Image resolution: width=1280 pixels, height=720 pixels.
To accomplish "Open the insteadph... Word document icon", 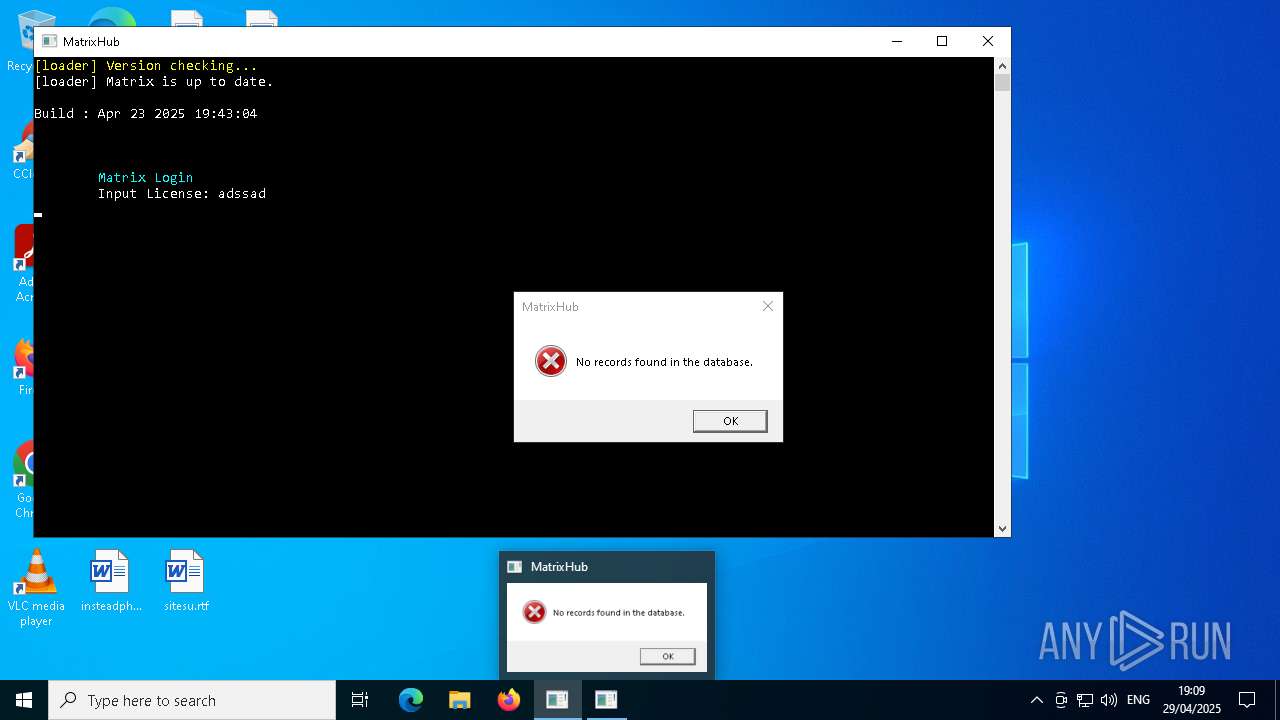I will pyautogui.click(x=111, y=581).
